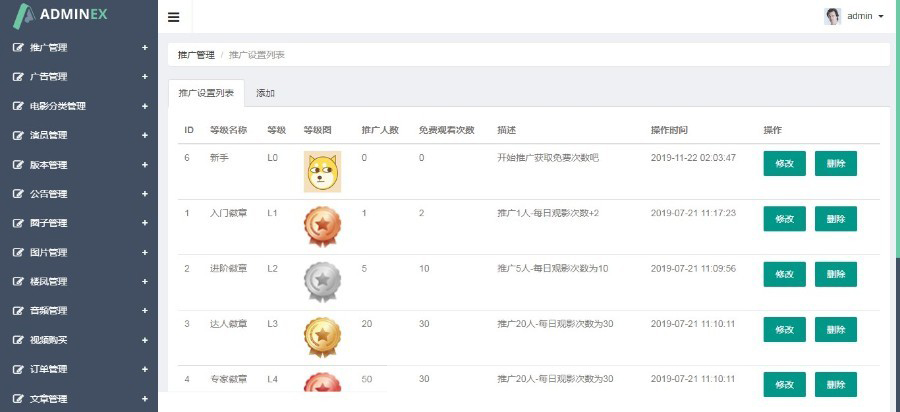900x412 pixels.
Task: Click timestamp 2019-11-22 02:03:47
Action: point(693,158)
